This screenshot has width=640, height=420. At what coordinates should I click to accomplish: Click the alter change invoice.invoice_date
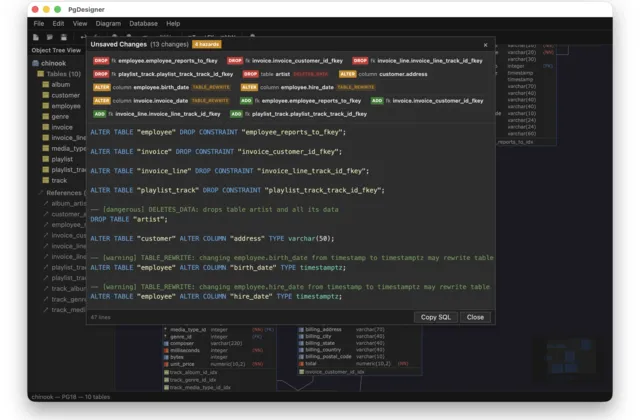(161, 100)
